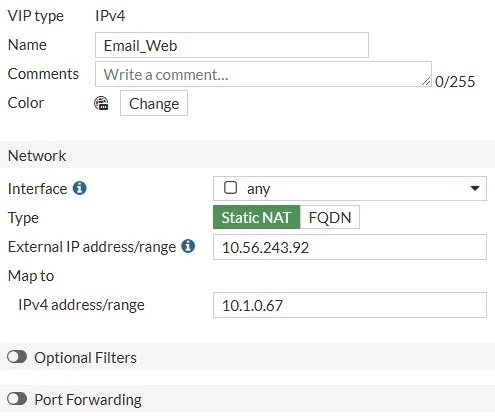Open the Interface dropdown arrow

475,188
